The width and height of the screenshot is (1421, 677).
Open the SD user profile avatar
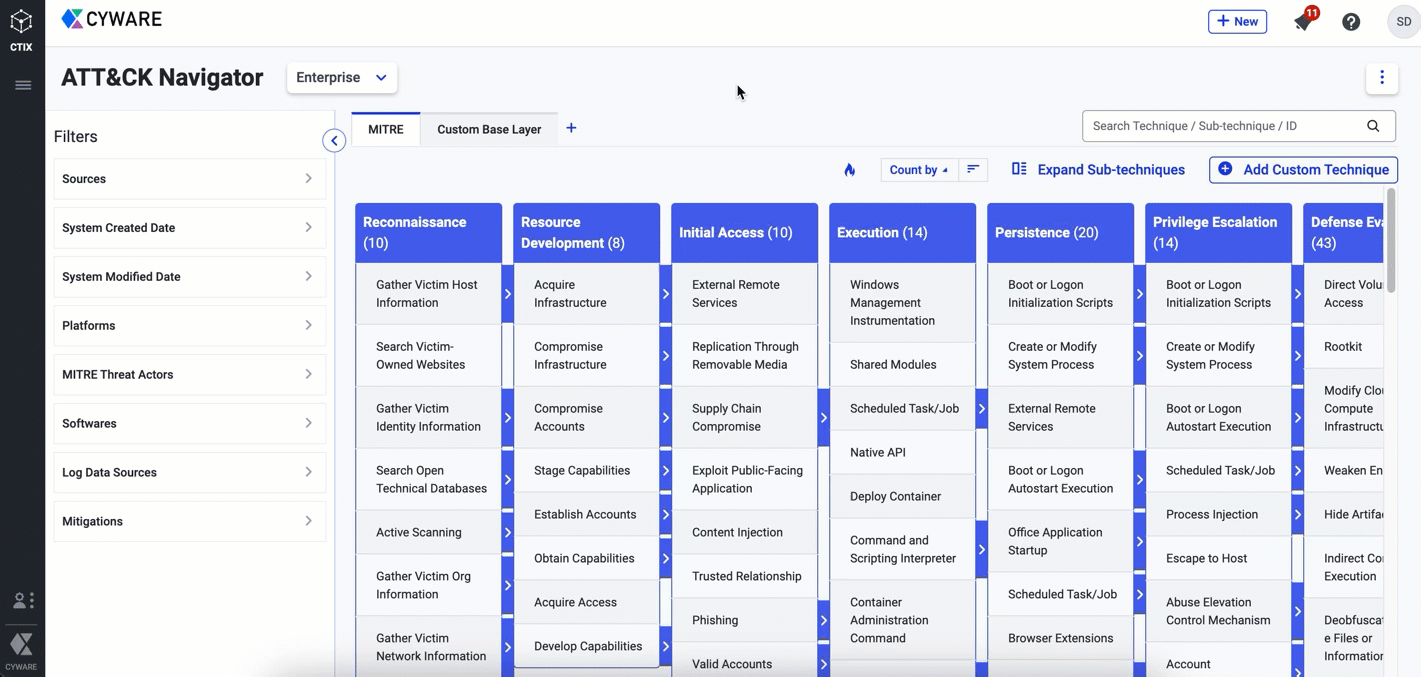click(1403, 22)
